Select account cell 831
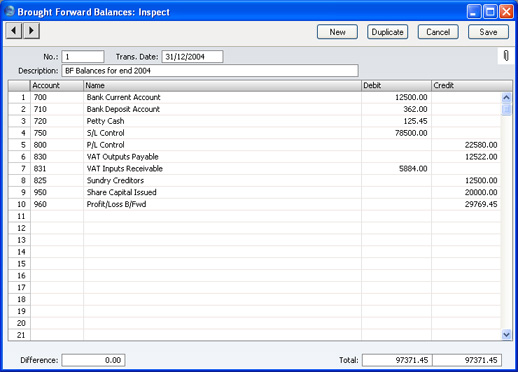 point(57,169)
